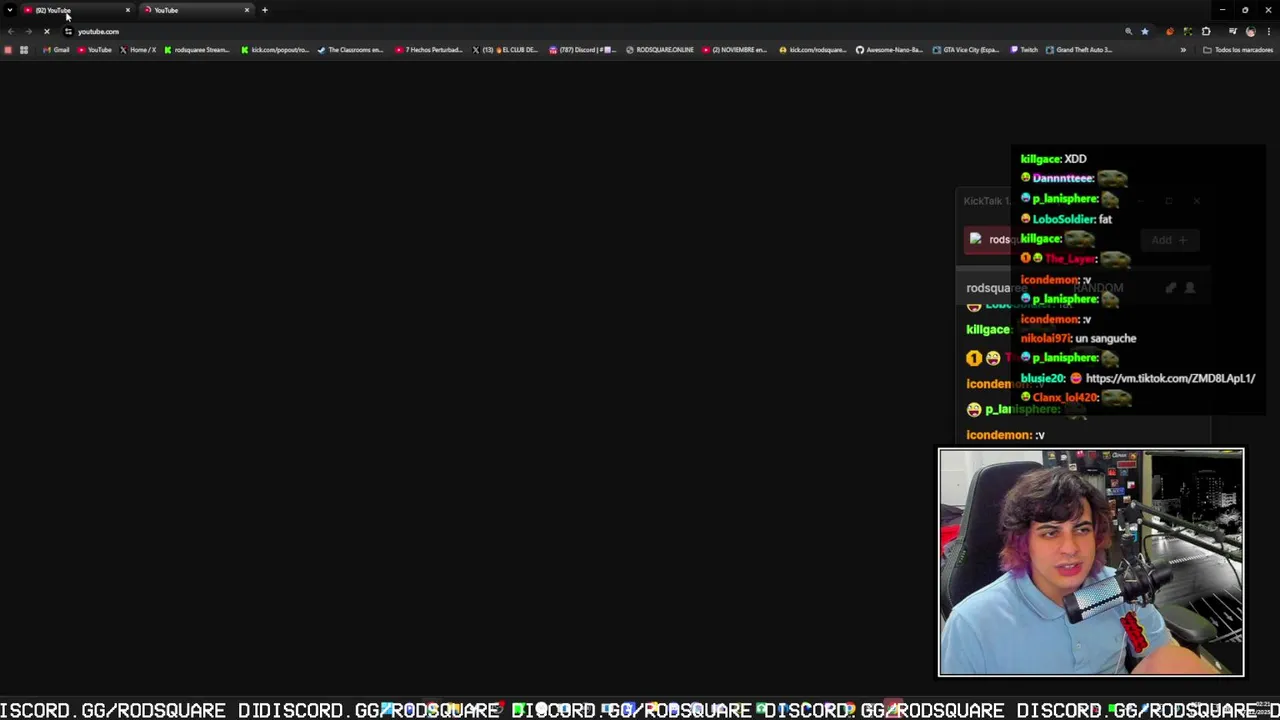Screen dimensions: 1280x720
Task: Expand the hidden bookmarks chevron
Action: (x=1183, y=50)
